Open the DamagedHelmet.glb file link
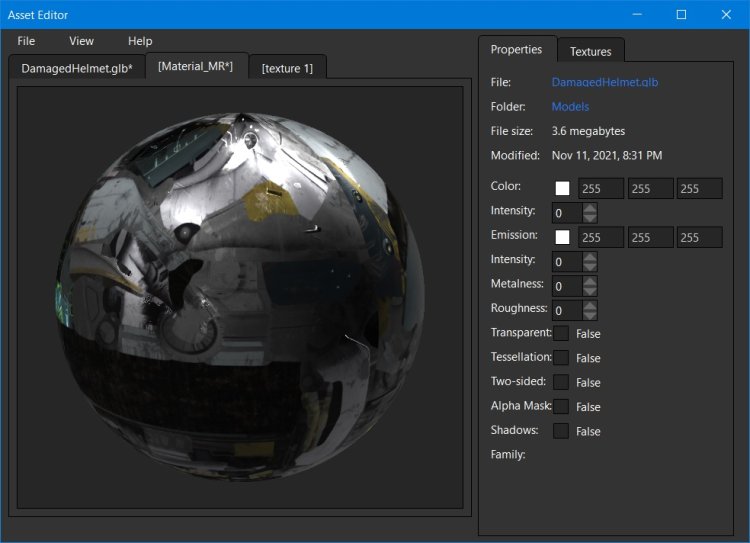750x543 pixels. [x=604, y=82]
